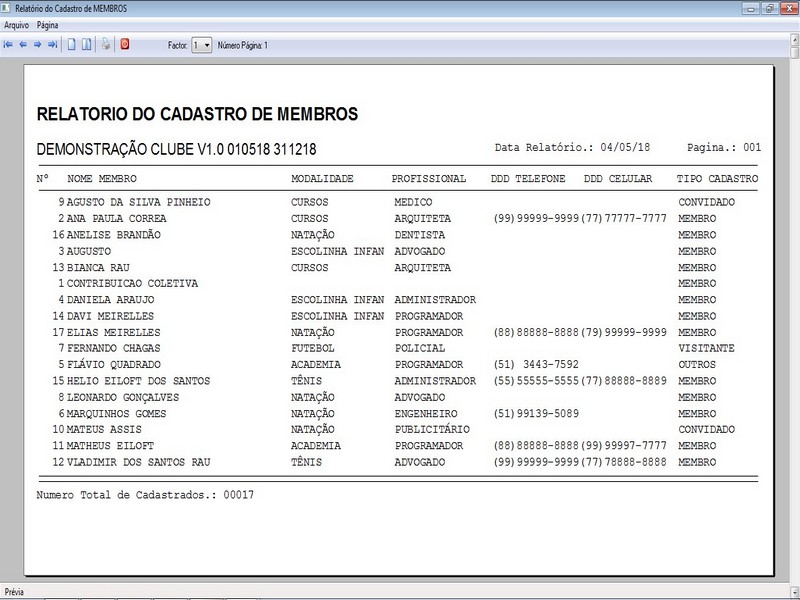800x600 pixels.
Task: Select single page view icon
Action: (71, 45)
